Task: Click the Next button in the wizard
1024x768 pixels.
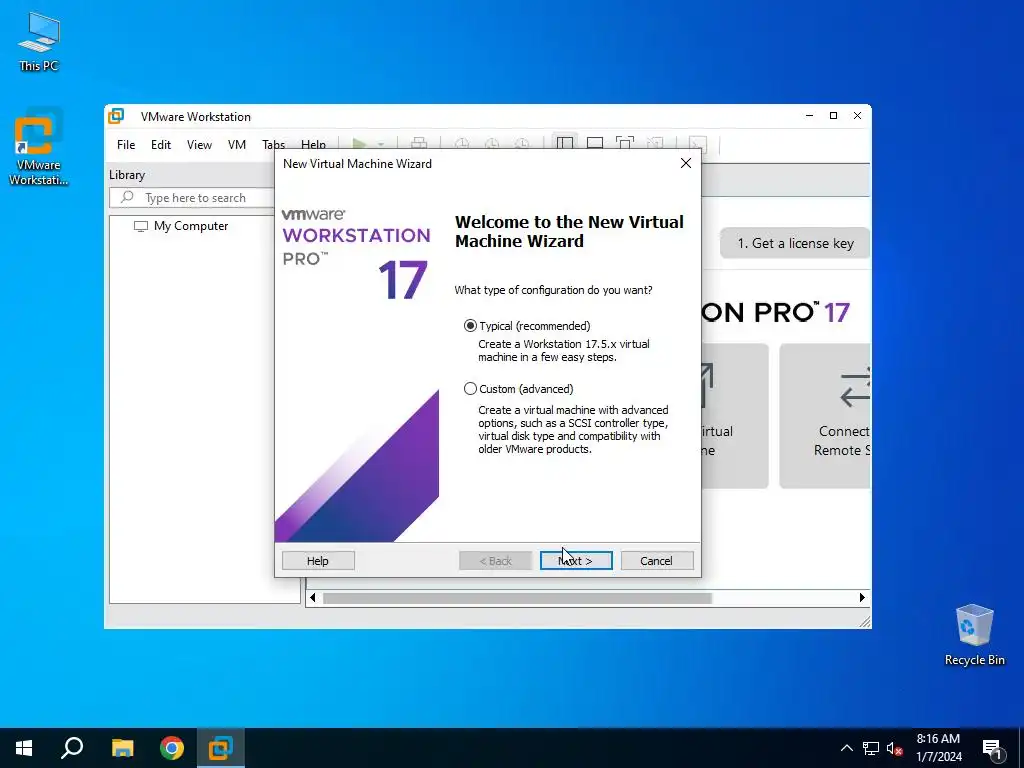Action: click(576, 560)
